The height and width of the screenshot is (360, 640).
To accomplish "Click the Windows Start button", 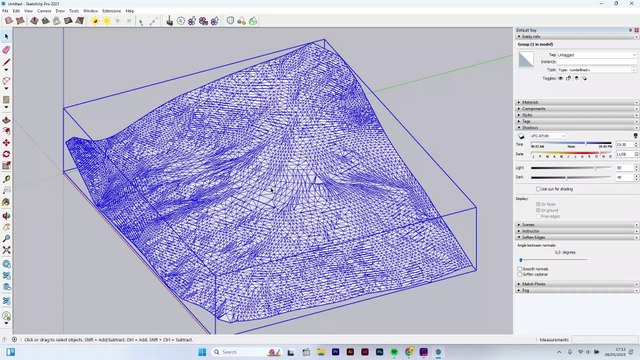I will 202,352.
